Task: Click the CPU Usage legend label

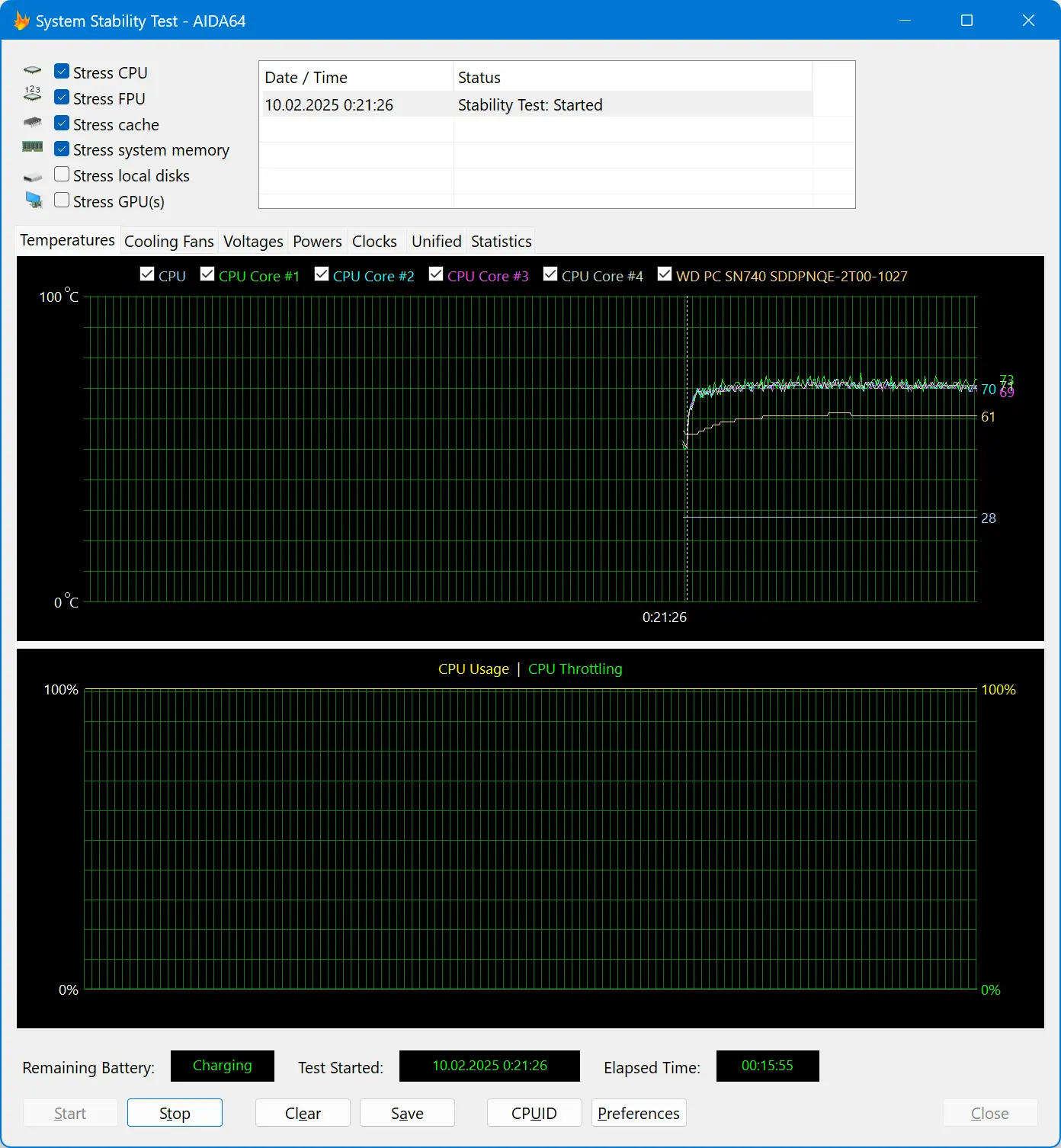Action: coord(473,669)
